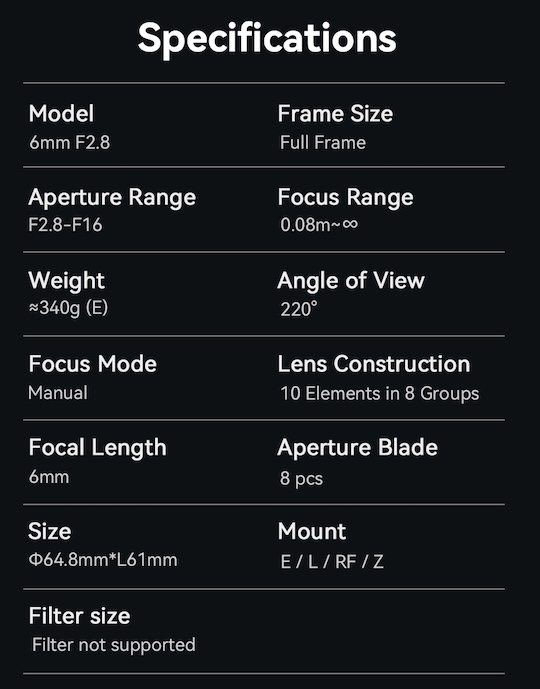
Task: Select the Filter size label
Action: tap(80, 616)
